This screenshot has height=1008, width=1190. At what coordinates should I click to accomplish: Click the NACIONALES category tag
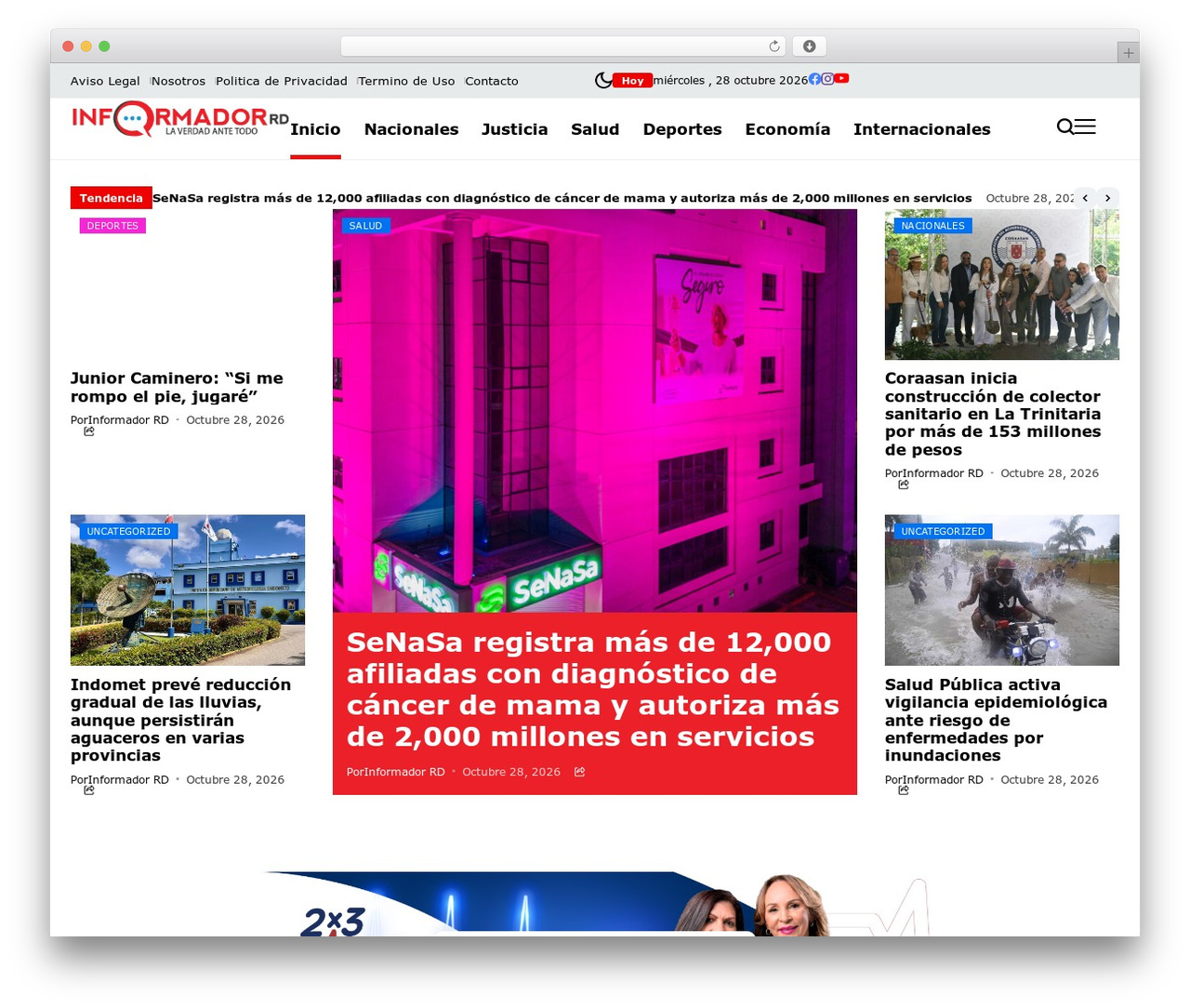coord(933,225)
